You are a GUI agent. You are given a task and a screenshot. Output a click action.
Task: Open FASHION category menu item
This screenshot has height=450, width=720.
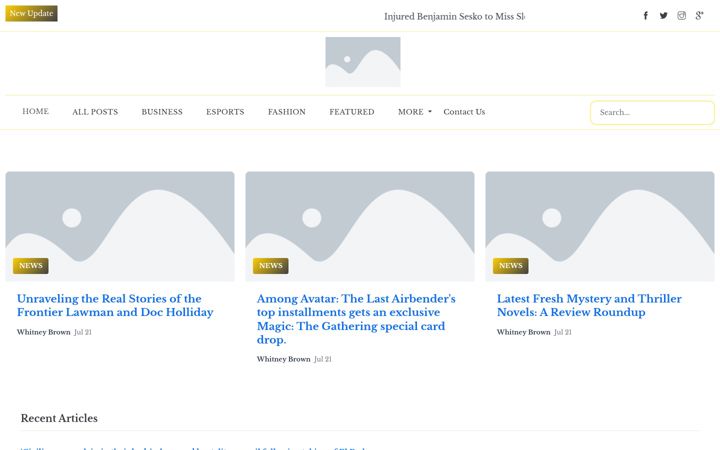[287, 112]
